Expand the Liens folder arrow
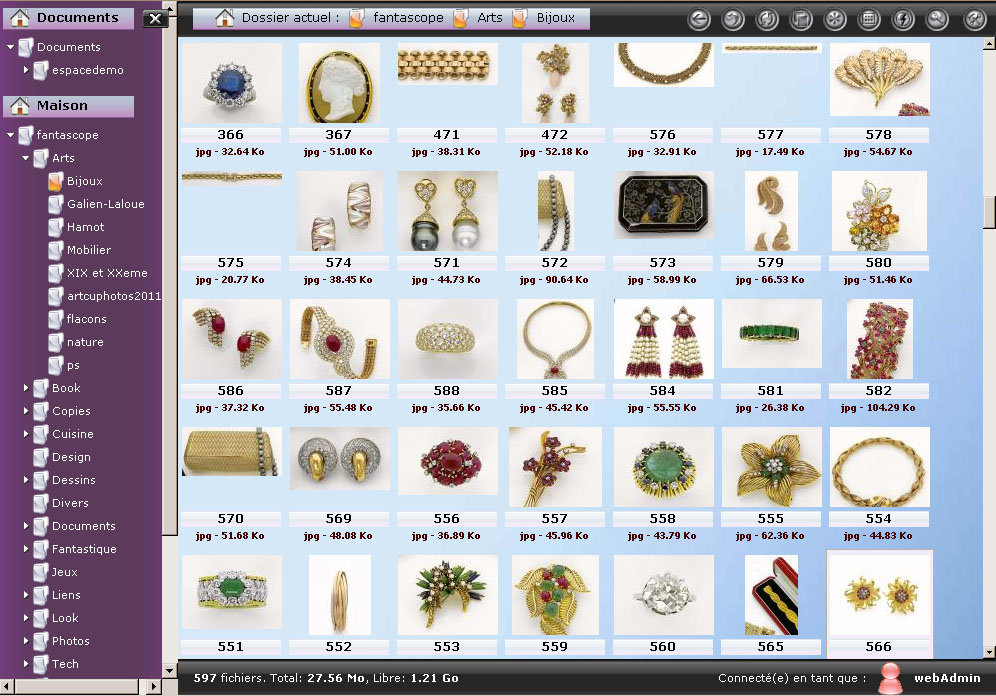Image resolution: width=996 pixels, height=696 pixels. 26,594
